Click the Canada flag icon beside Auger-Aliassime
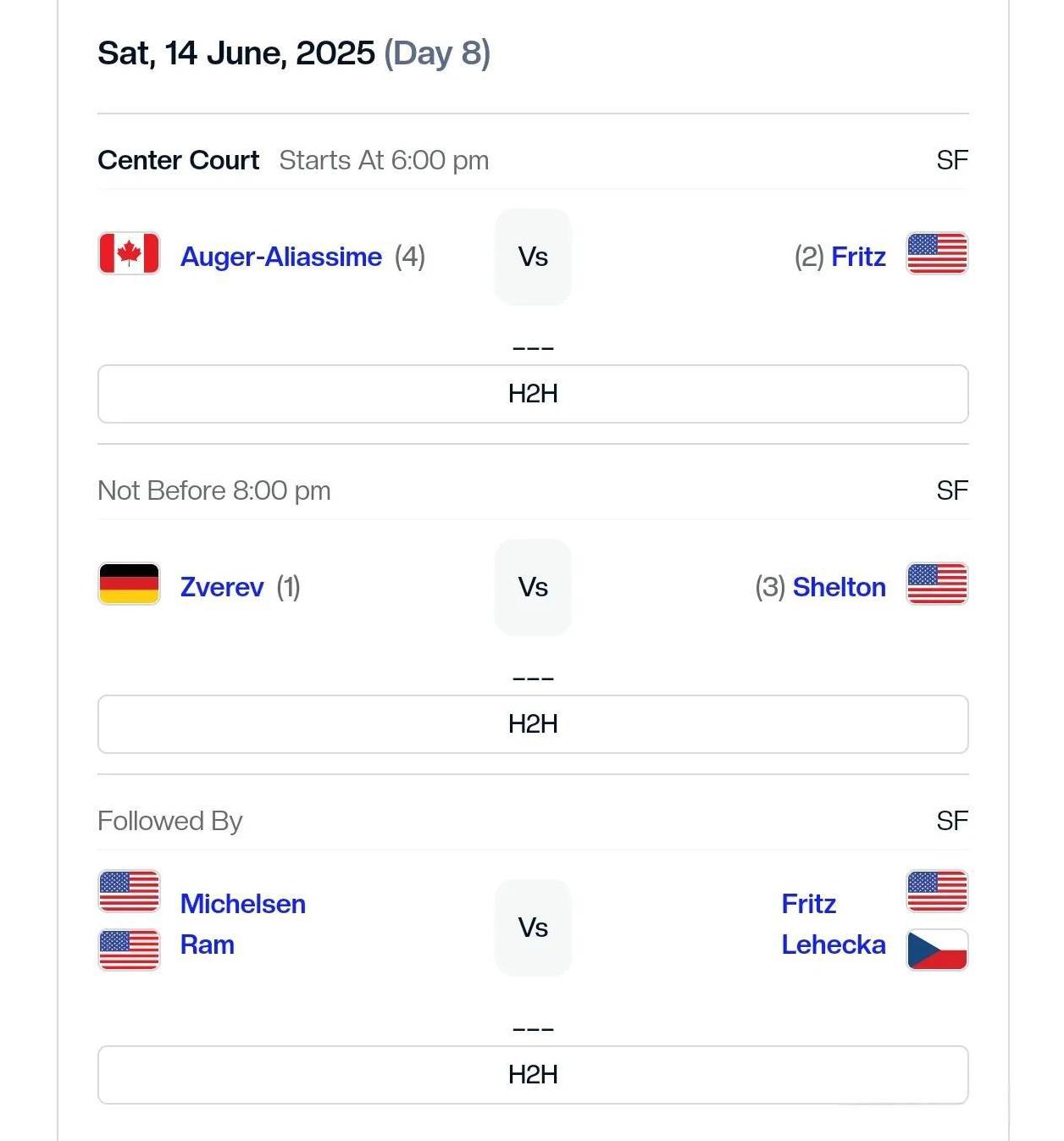Viewport: 1064px width, 1141px height. [x=129, y=253]
